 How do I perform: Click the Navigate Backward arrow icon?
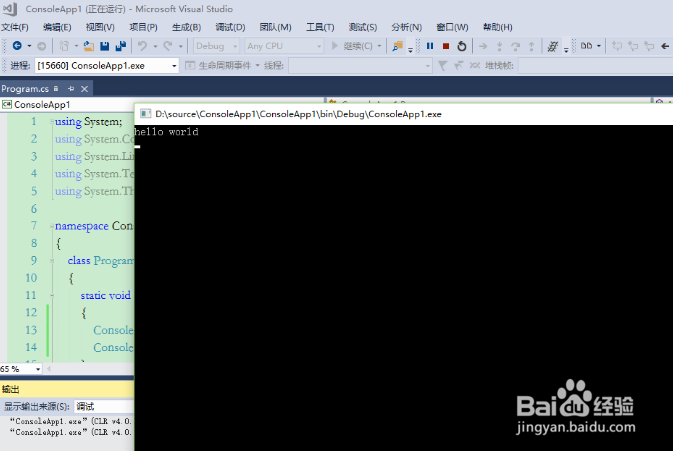pyautogui.click(x=17, y=46)
